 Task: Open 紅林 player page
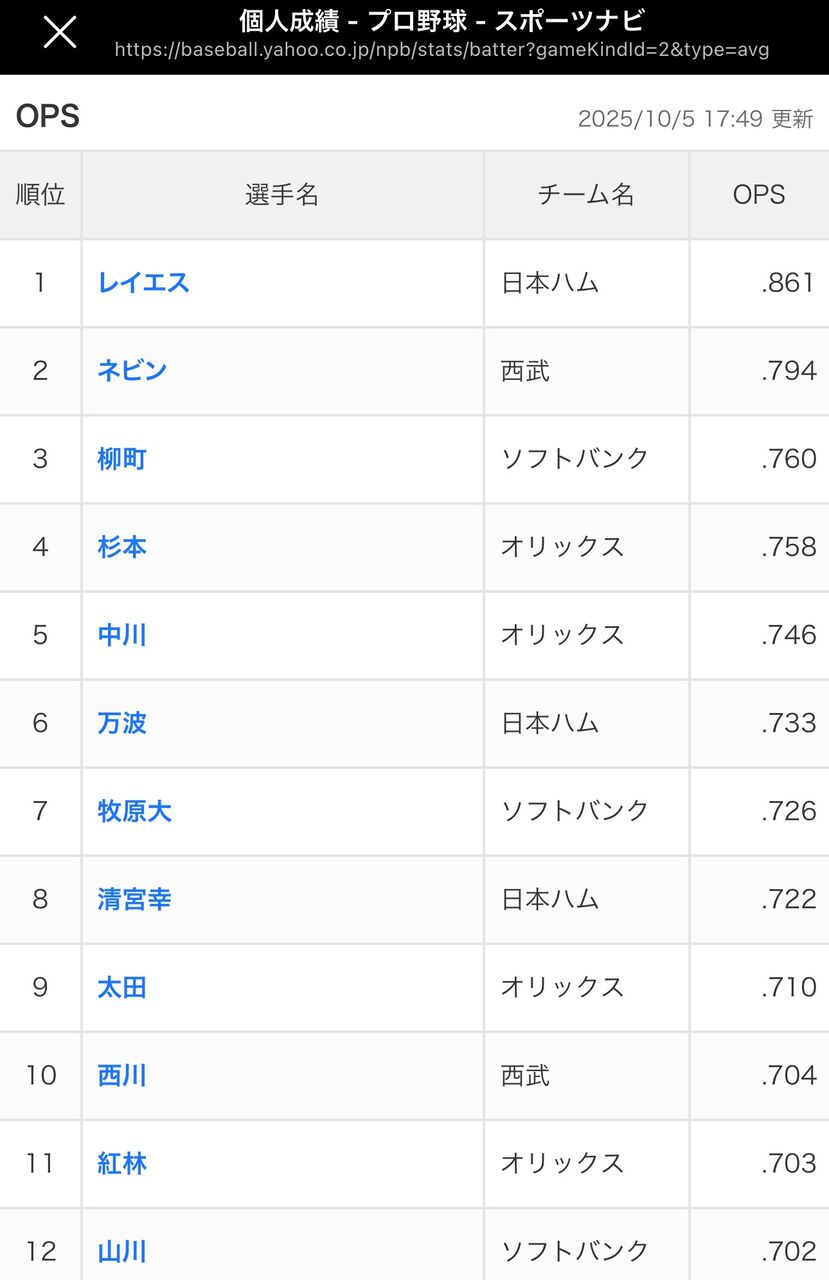point(122,1164)
